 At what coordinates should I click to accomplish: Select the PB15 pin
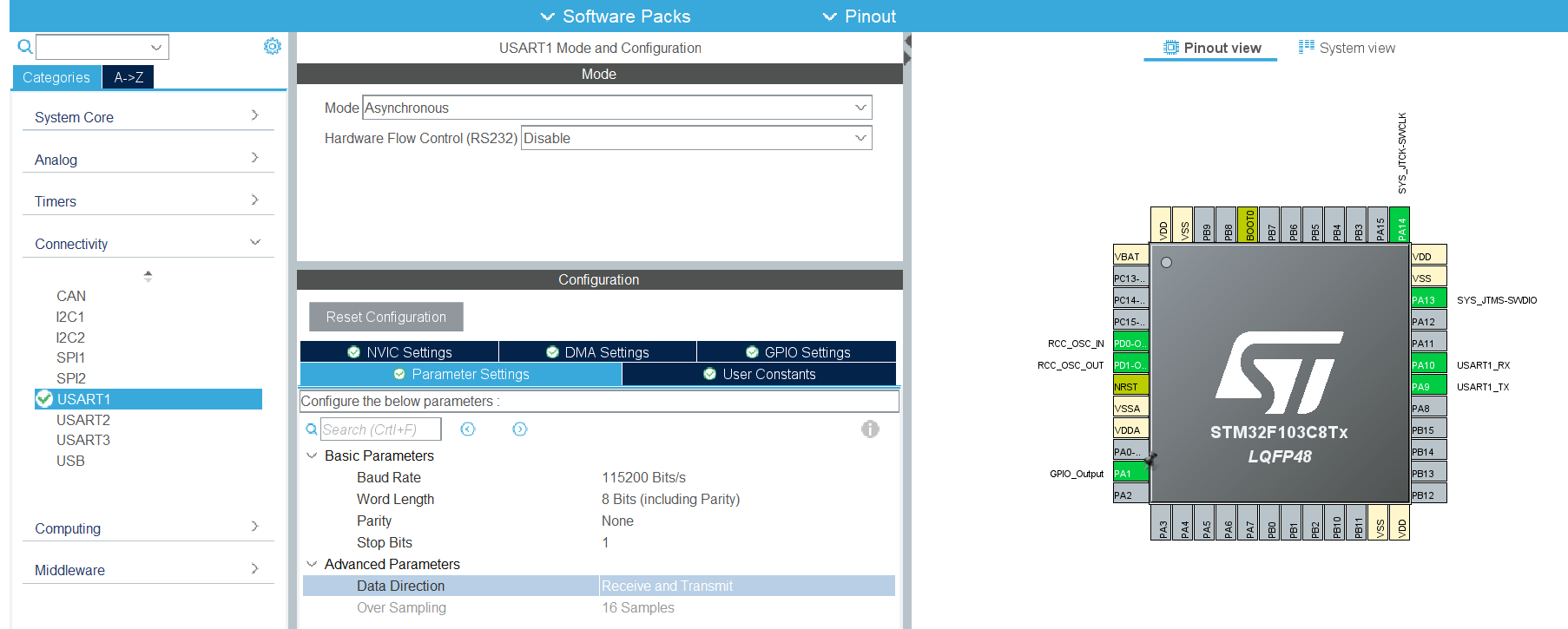click(1428, 429)
